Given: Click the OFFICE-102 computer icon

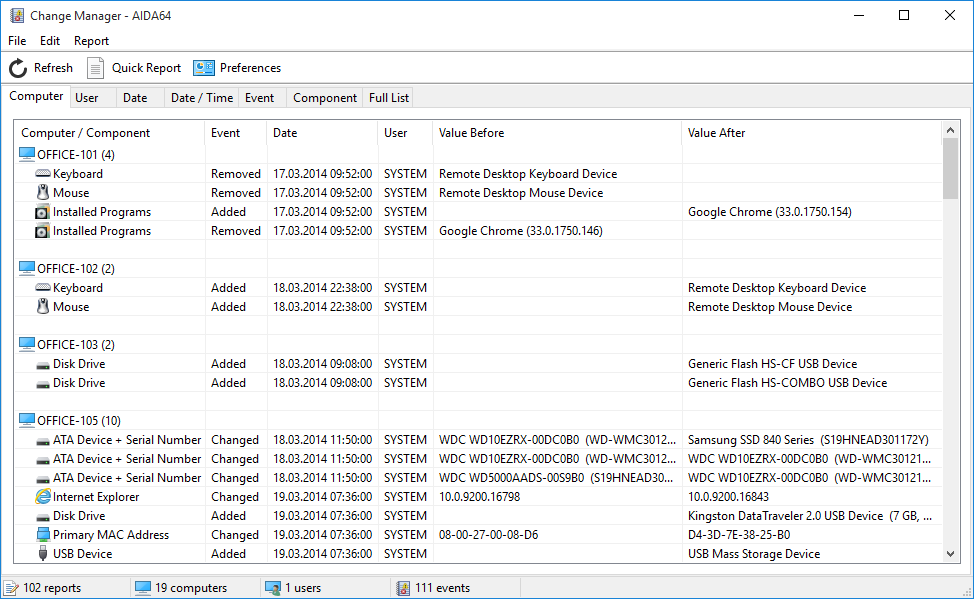Looking at the screenshot, I should pos(27,268).
